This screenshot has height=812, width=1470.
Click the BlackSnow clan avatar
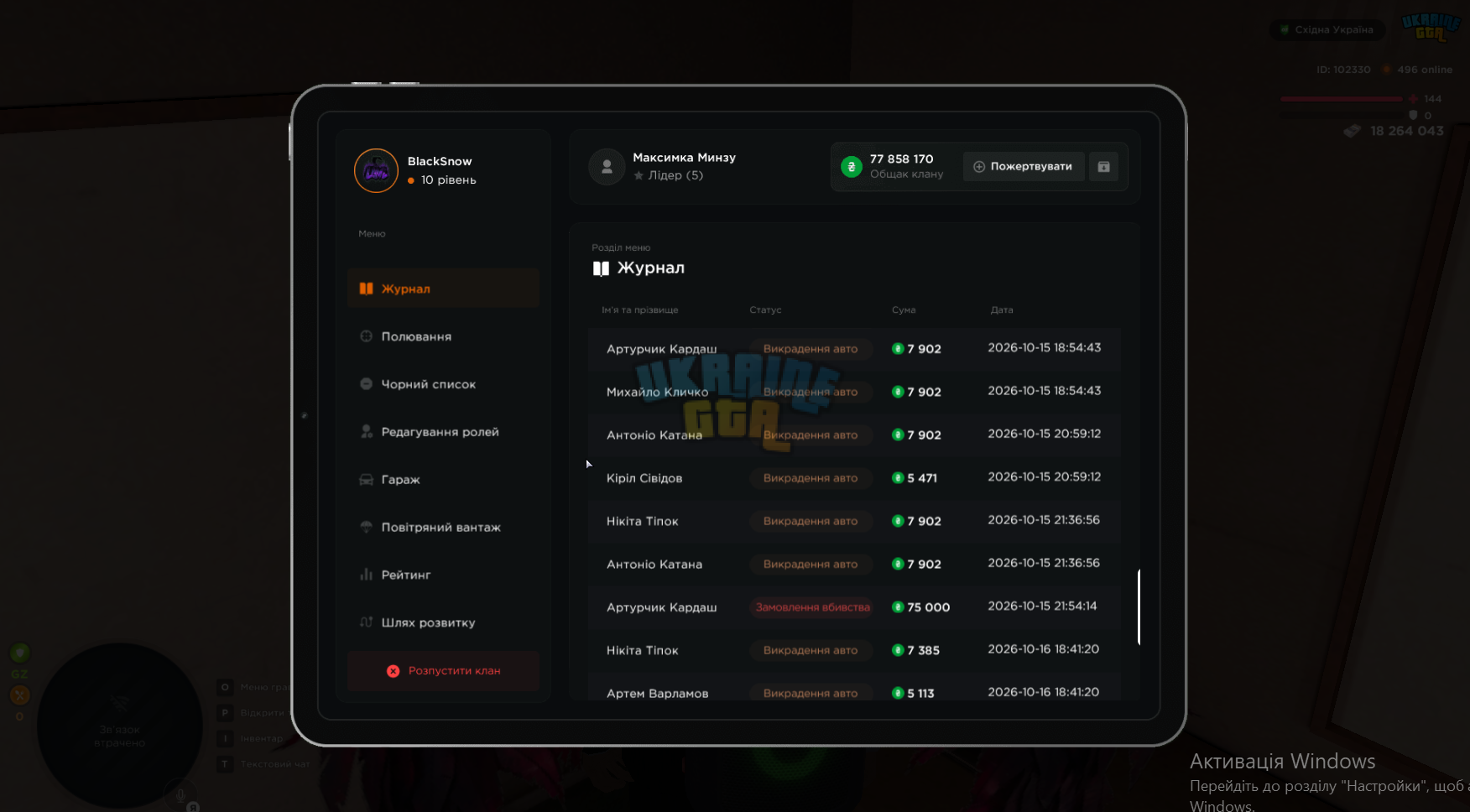[x=376, y=170]
